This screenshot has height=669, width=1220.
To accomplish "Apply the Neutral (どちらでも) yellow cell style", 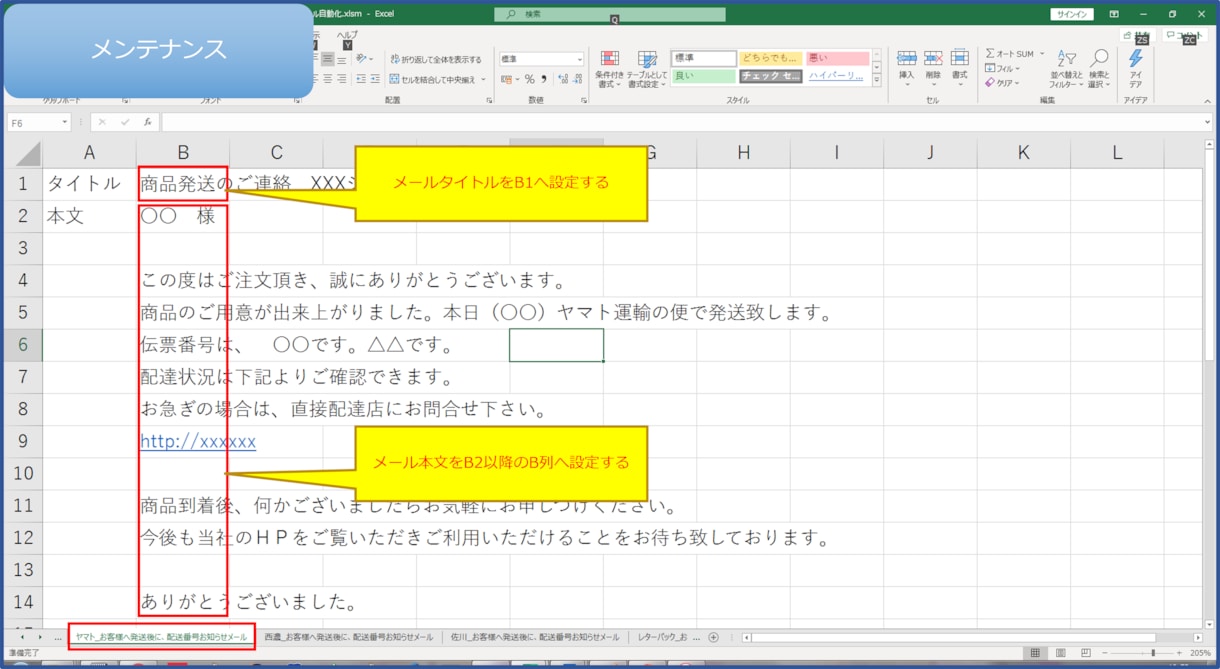I will pos(770,58).
